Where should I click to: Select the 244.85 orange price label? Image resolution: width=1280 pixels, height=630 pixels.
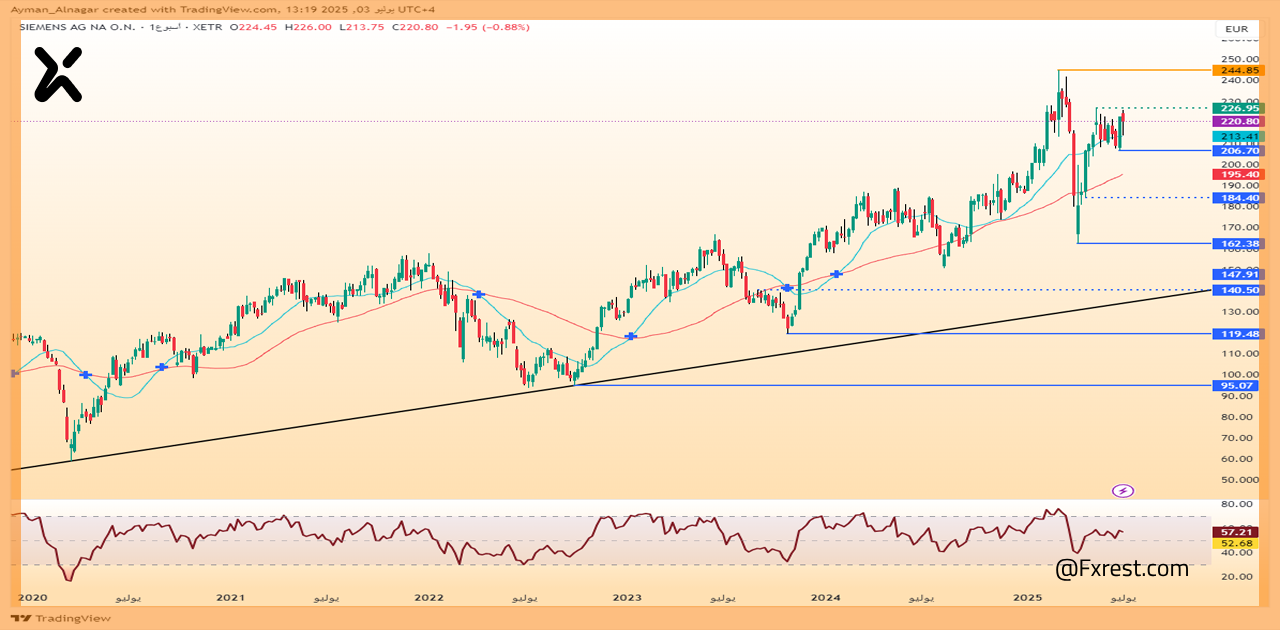(1238, 70)
